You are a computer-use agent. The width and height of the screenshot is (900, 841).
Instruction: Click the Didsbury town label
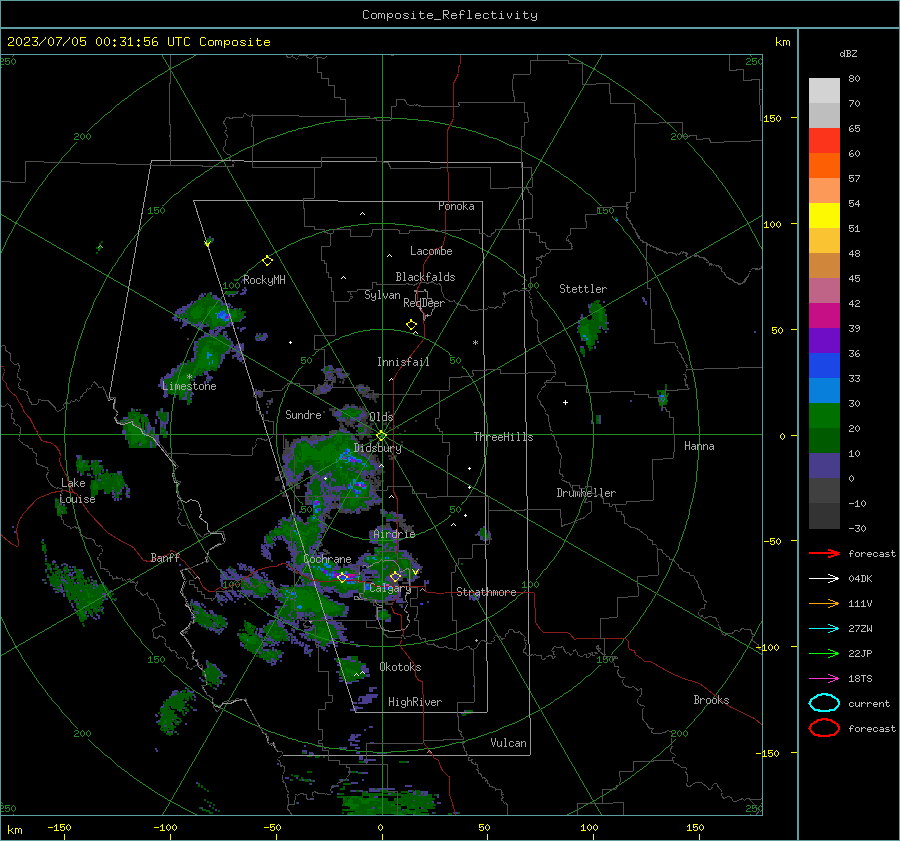pos(377,448)
